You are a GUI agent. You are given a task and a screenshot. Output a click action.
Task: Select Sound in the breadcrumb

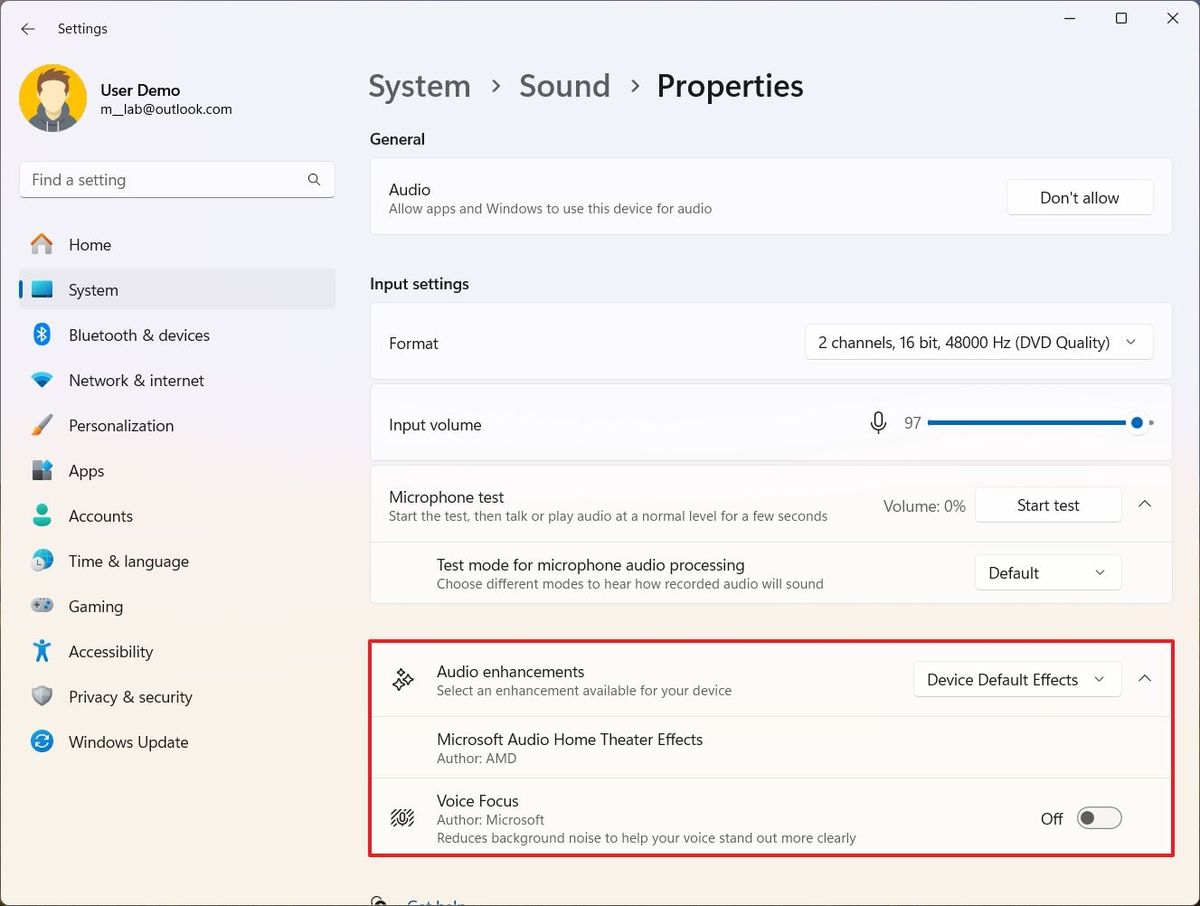[564, 86]
